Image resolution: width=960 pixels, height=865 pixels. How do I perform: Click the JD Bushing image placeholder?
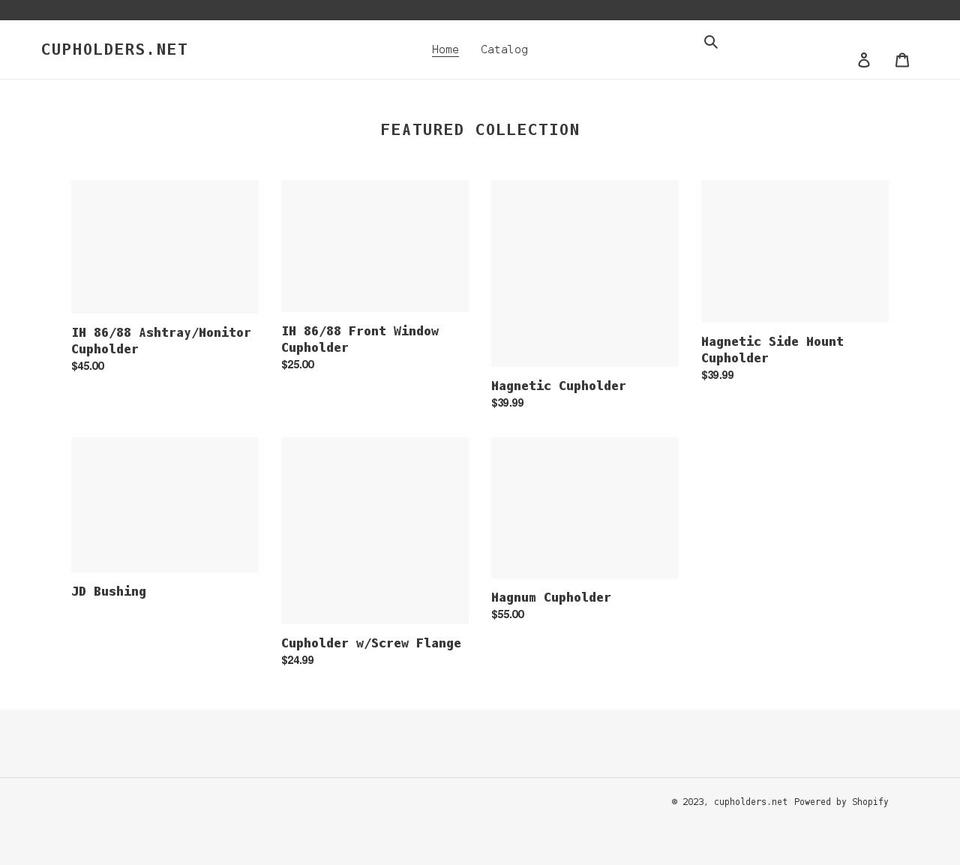[x=165, y=504]
